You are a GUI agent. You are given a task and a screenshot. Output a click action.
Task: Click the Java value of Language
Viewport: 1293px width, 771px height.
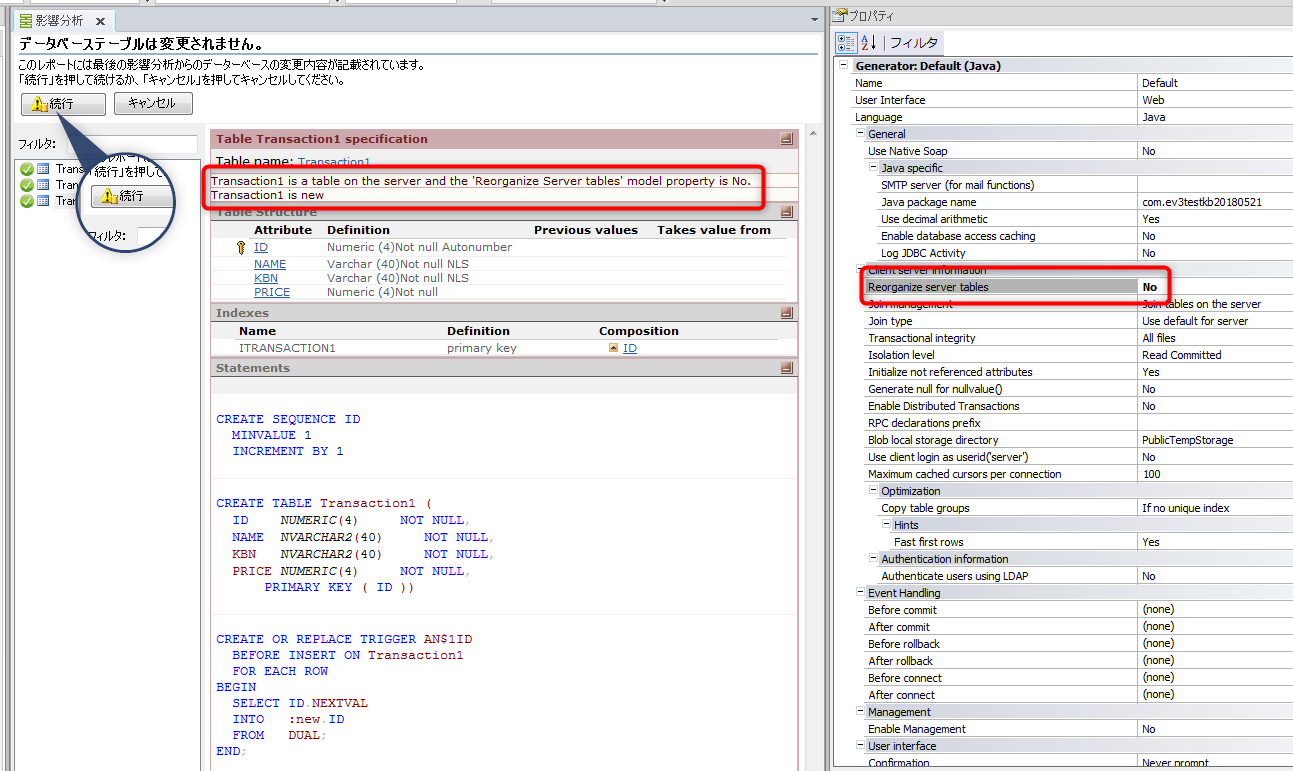[1153, 117]
